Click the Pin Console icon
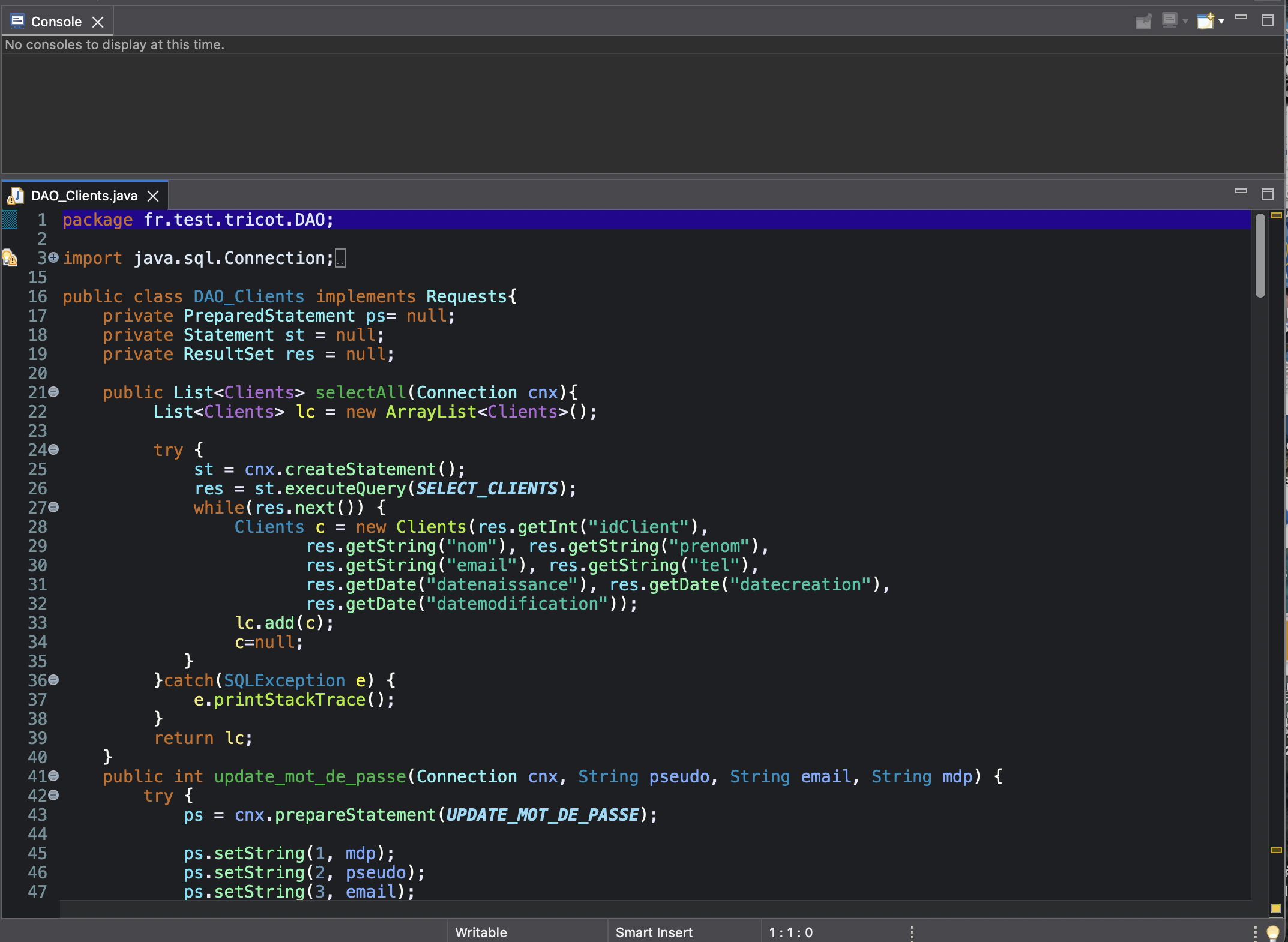 coord(1143,20)
